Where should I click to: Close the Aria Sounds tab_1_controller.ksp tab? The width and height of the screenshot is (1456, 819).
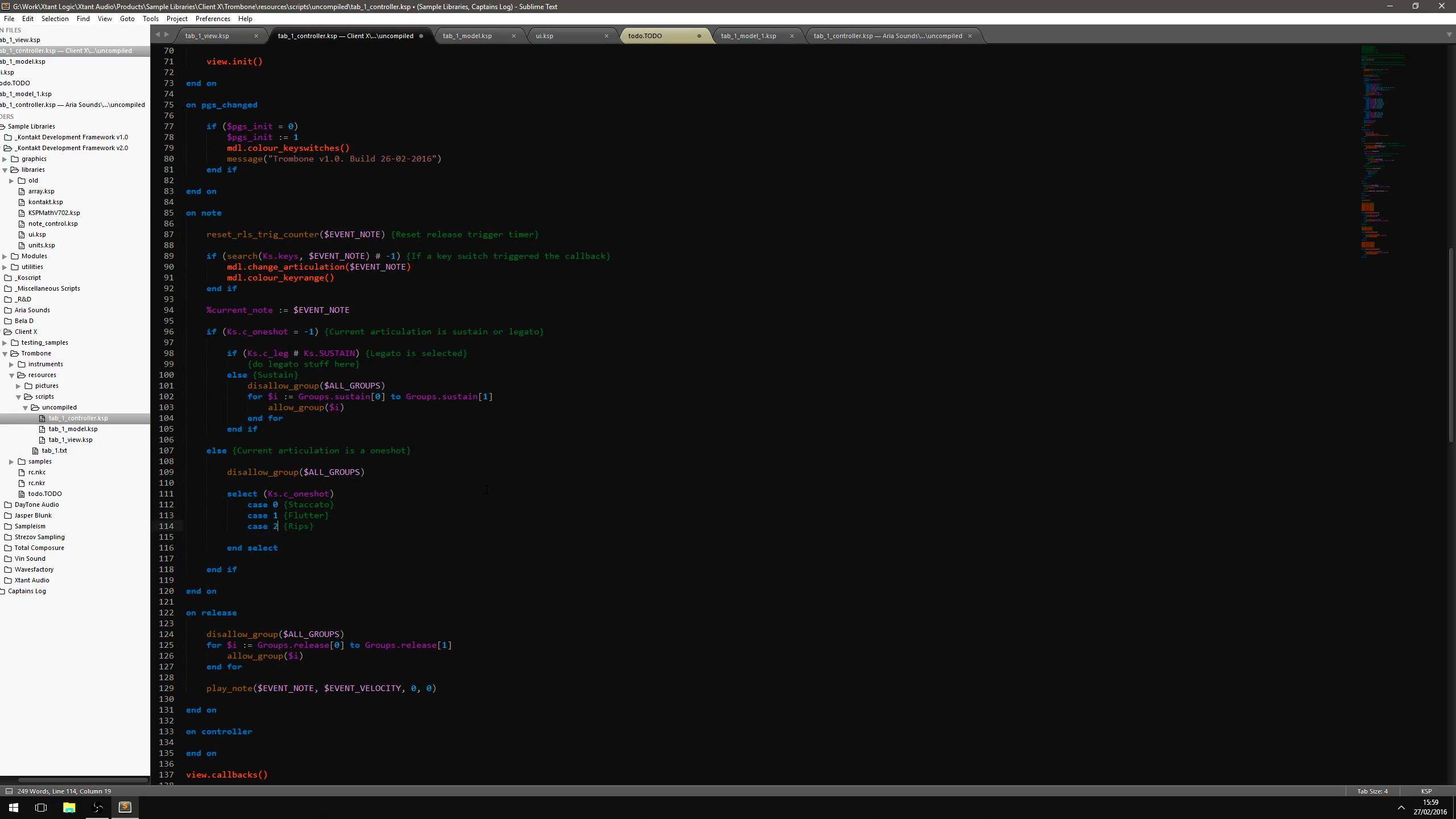click(970, 36)
